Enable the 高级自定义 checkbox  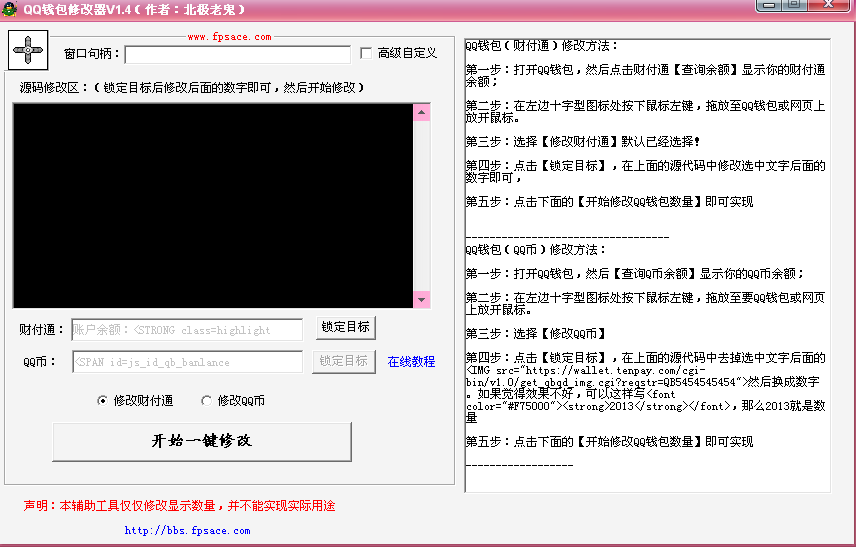pos(366,53)
